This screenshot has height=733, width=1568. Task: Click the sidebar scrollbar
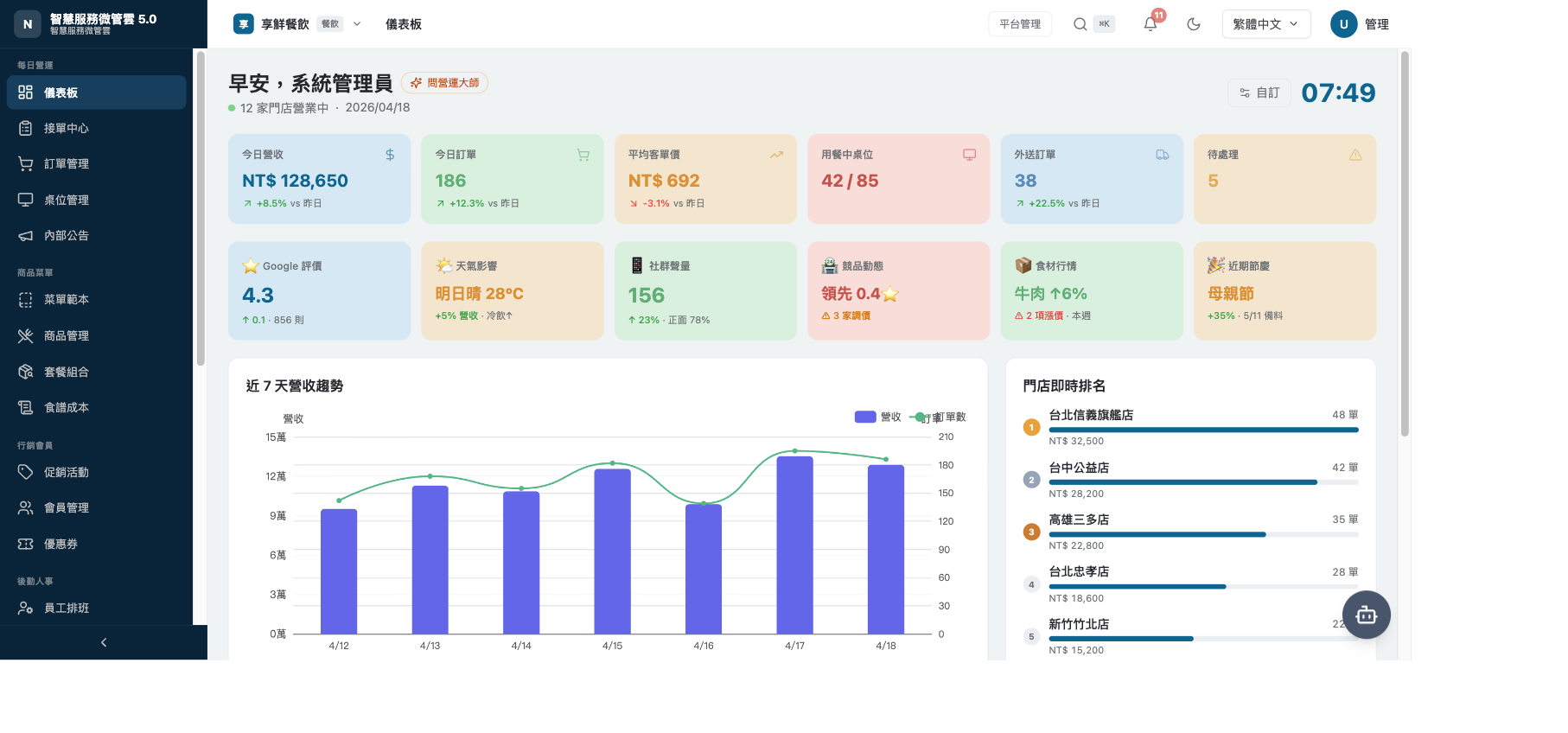click(x=201, y=207)
